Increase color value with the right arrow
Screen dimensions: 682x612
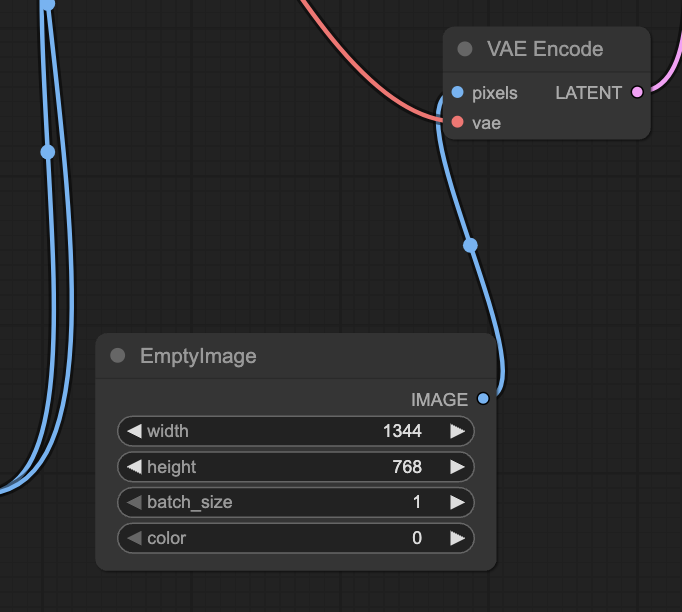coord(458,538)
